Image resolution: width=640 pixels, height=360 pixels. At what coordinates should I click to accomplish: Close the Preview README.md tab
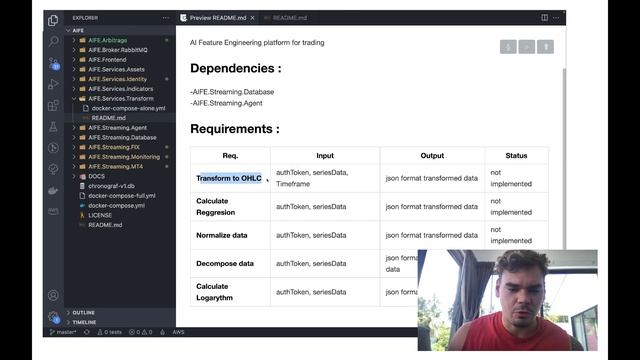click(x=252, y=18)
